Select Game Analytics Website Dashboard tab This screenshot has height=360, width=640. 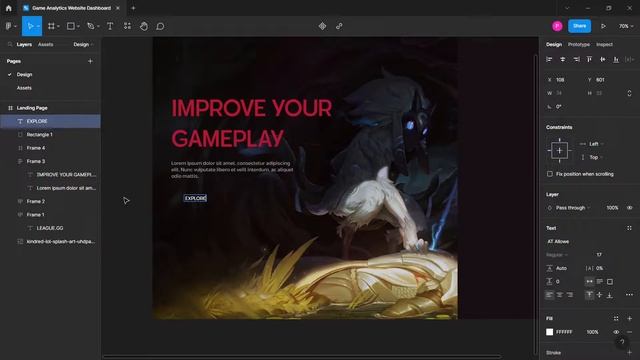(x=71, y=8)
